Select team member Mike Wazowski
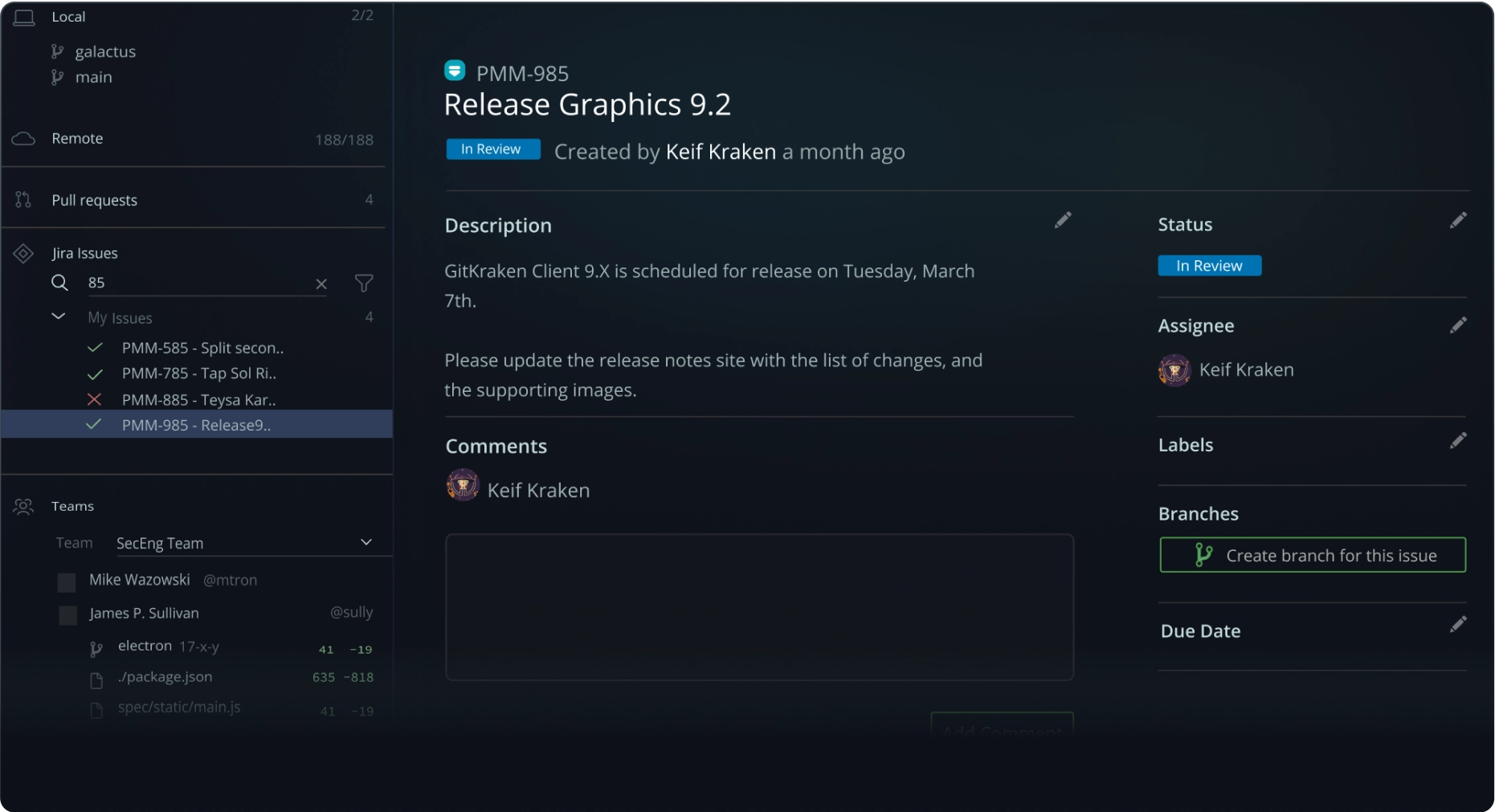 coord(139,580)
